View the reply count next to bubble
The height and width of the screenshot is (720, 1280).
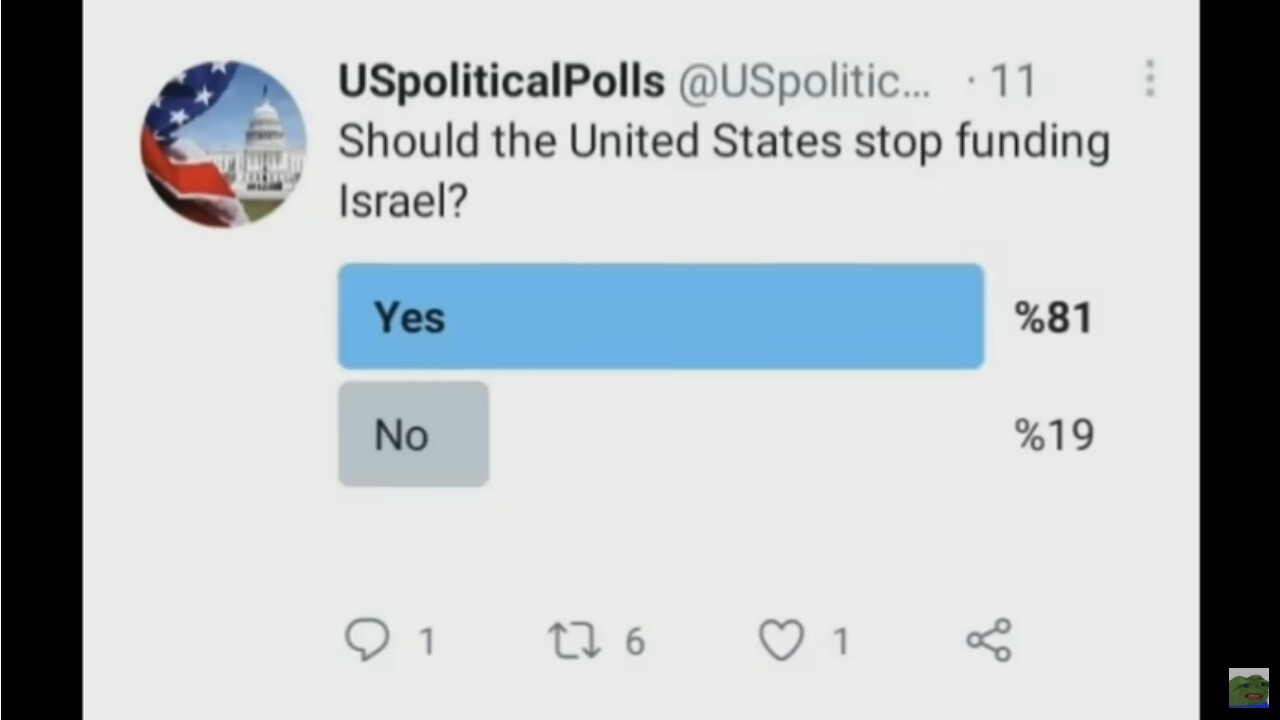(x=427, y=641)
